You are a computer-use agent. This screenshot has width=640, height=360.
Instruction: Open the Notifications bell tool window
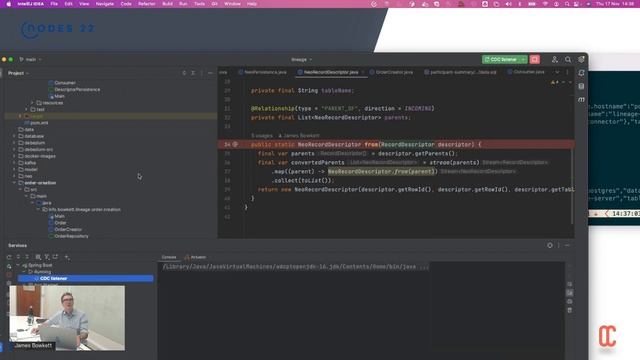point(581,73)
